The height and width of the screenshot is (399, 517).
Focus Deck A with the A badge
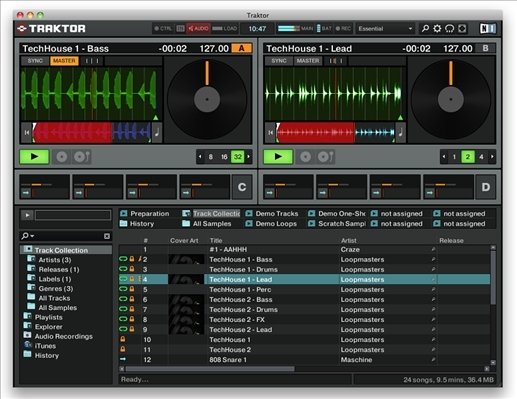(242, 48)
